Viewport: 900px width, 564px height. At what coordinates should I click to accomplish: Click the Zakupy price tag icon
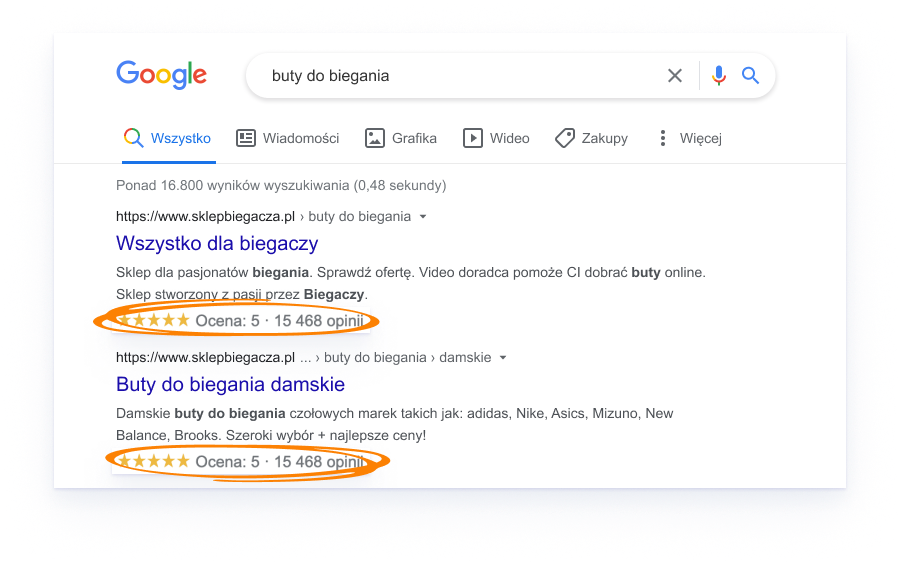pos(565,138)
